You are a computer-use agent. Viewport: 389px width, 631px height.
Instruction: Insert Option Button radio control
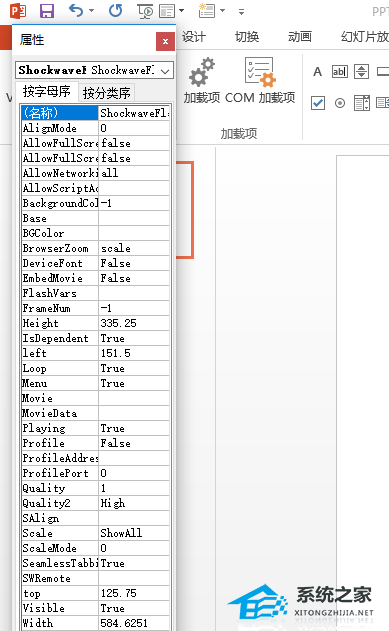(x=340, y=103)
